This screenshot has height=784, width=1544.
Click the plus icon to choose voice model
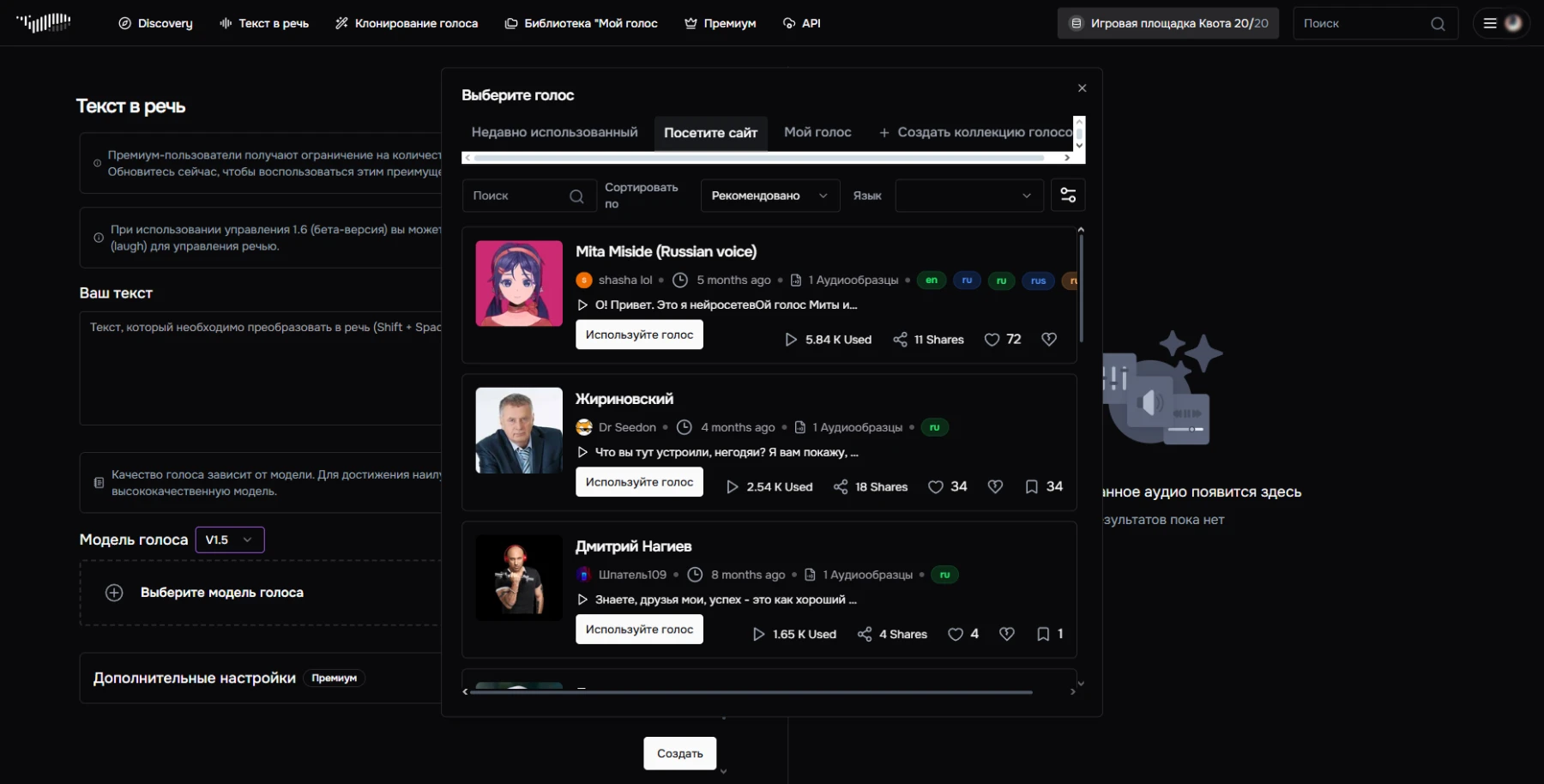[114, 593]
